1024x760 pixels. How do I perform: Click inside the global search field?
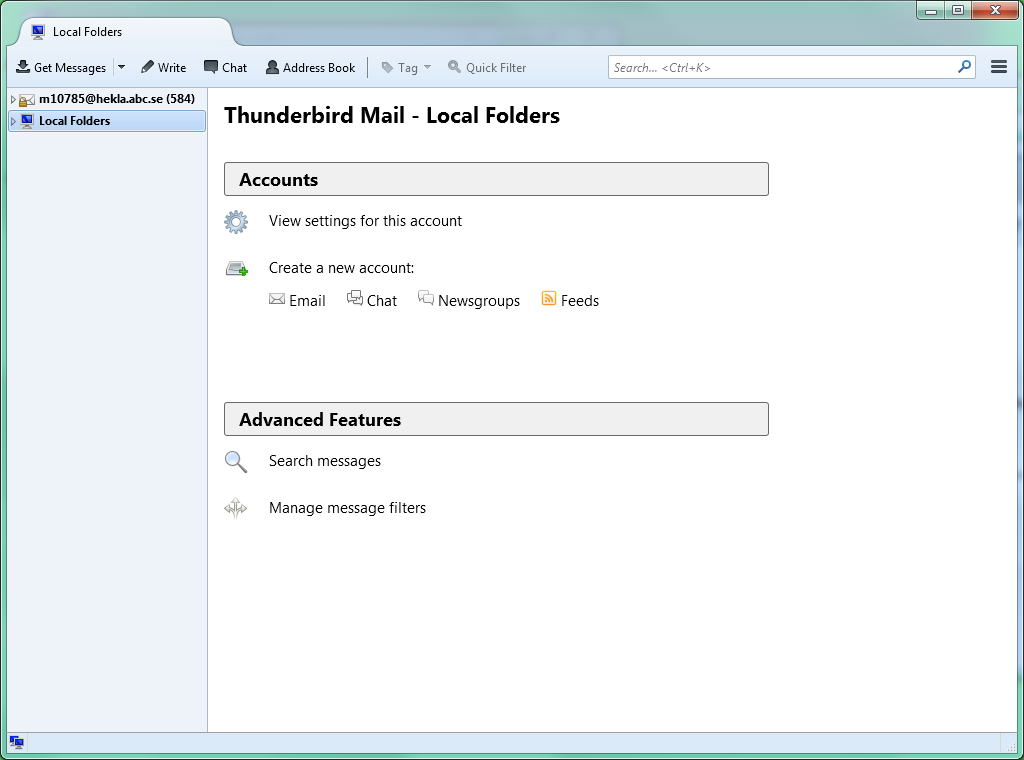pyautogui.click(x=780, y=68)
